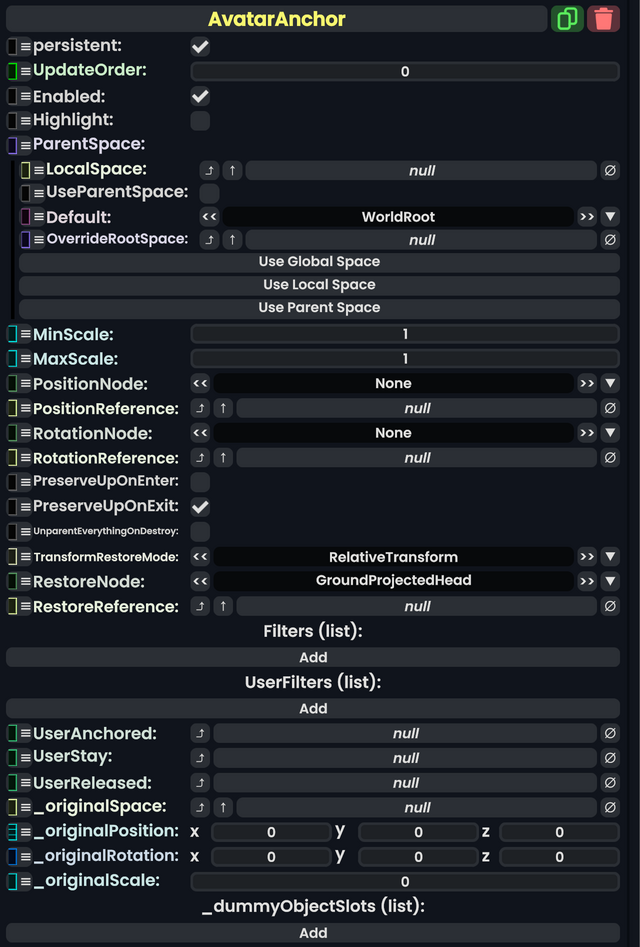
Task: Open the RestoreNode GroundProjectedHead dropdown
Action: 610,581
